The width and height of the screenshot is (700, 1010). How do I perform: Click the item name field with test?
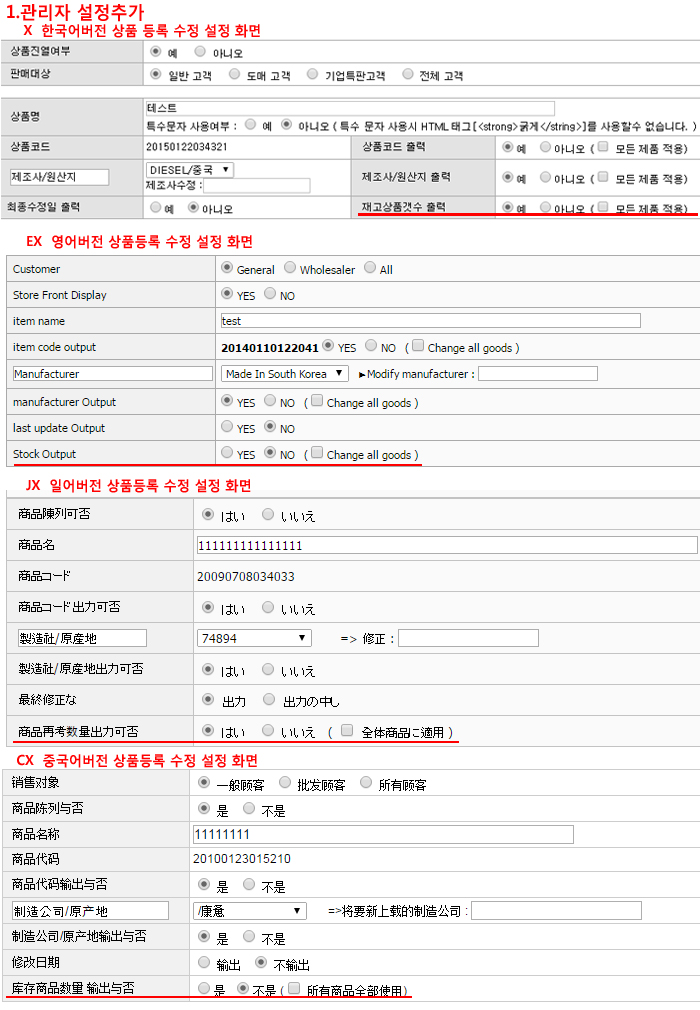pos(430,321)
